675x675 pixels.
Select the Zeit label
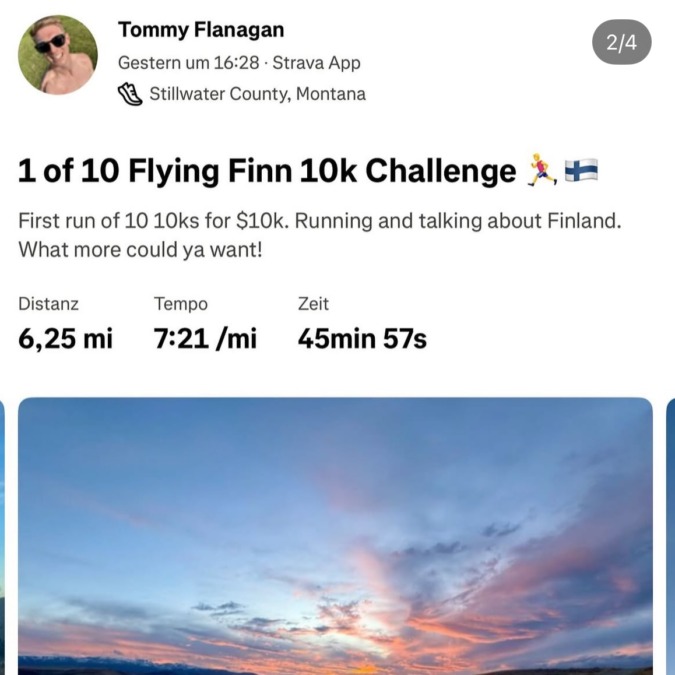[x=313, y=304]
